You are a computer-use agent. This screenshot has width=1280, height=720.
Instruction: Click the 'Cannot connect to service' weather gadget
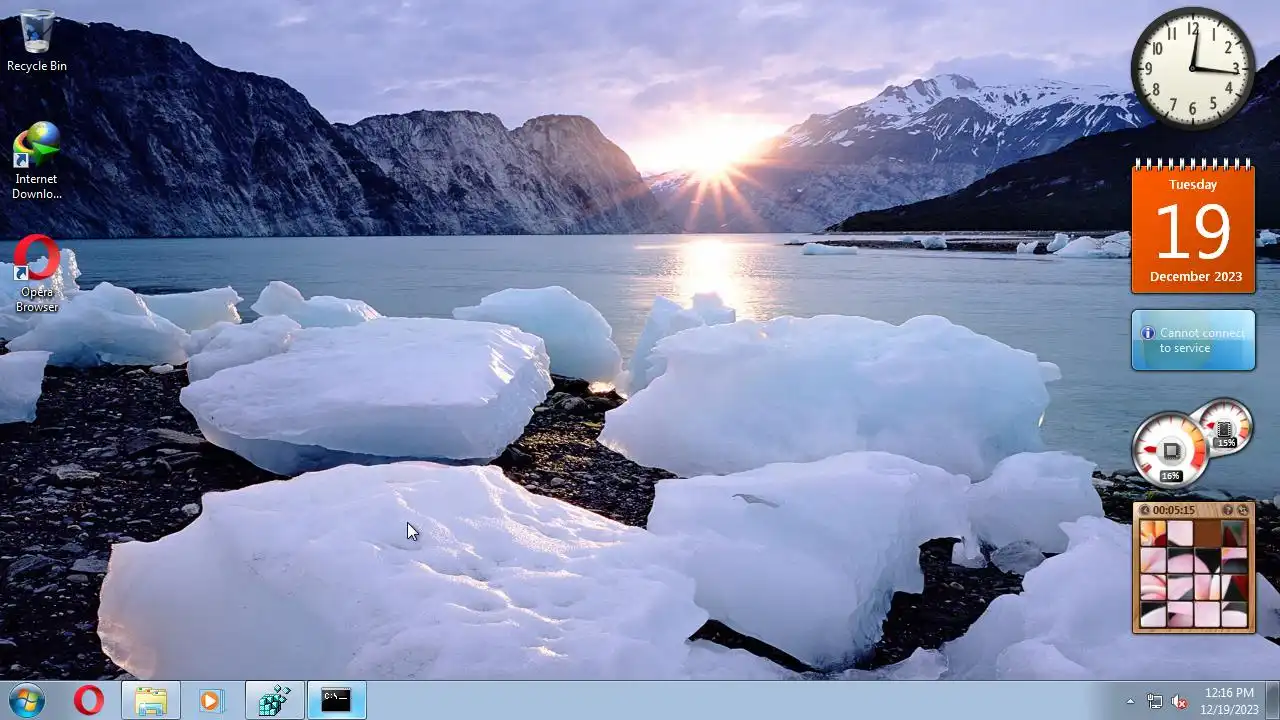pyautogui.click(x=1193, y=340)
